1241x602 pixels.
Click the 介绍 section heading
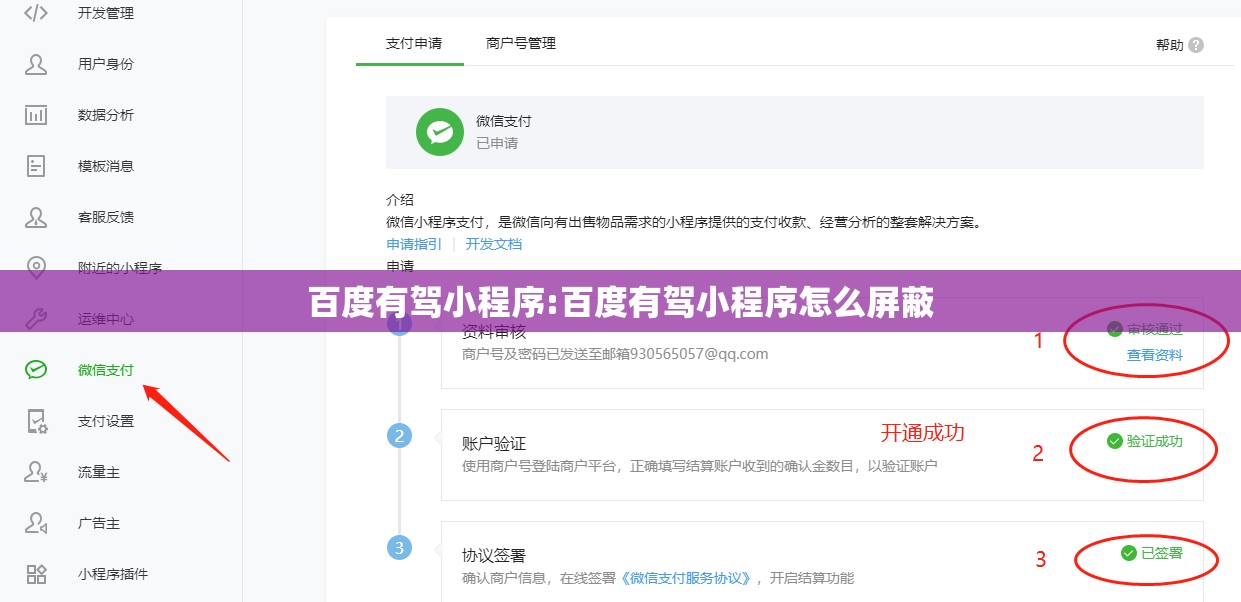coord(400,200)
